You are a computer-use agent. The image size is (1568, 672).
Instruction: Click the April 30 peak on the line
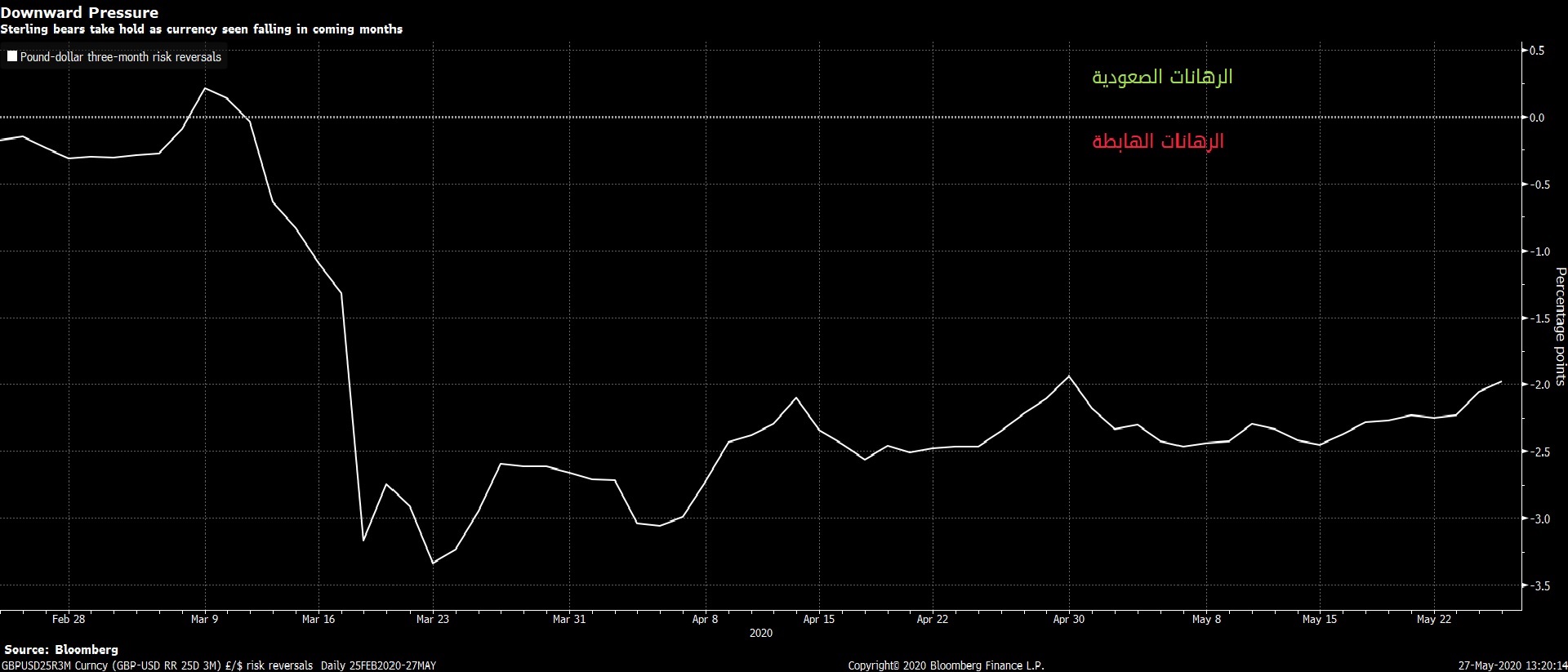[x=1069, y=376]
